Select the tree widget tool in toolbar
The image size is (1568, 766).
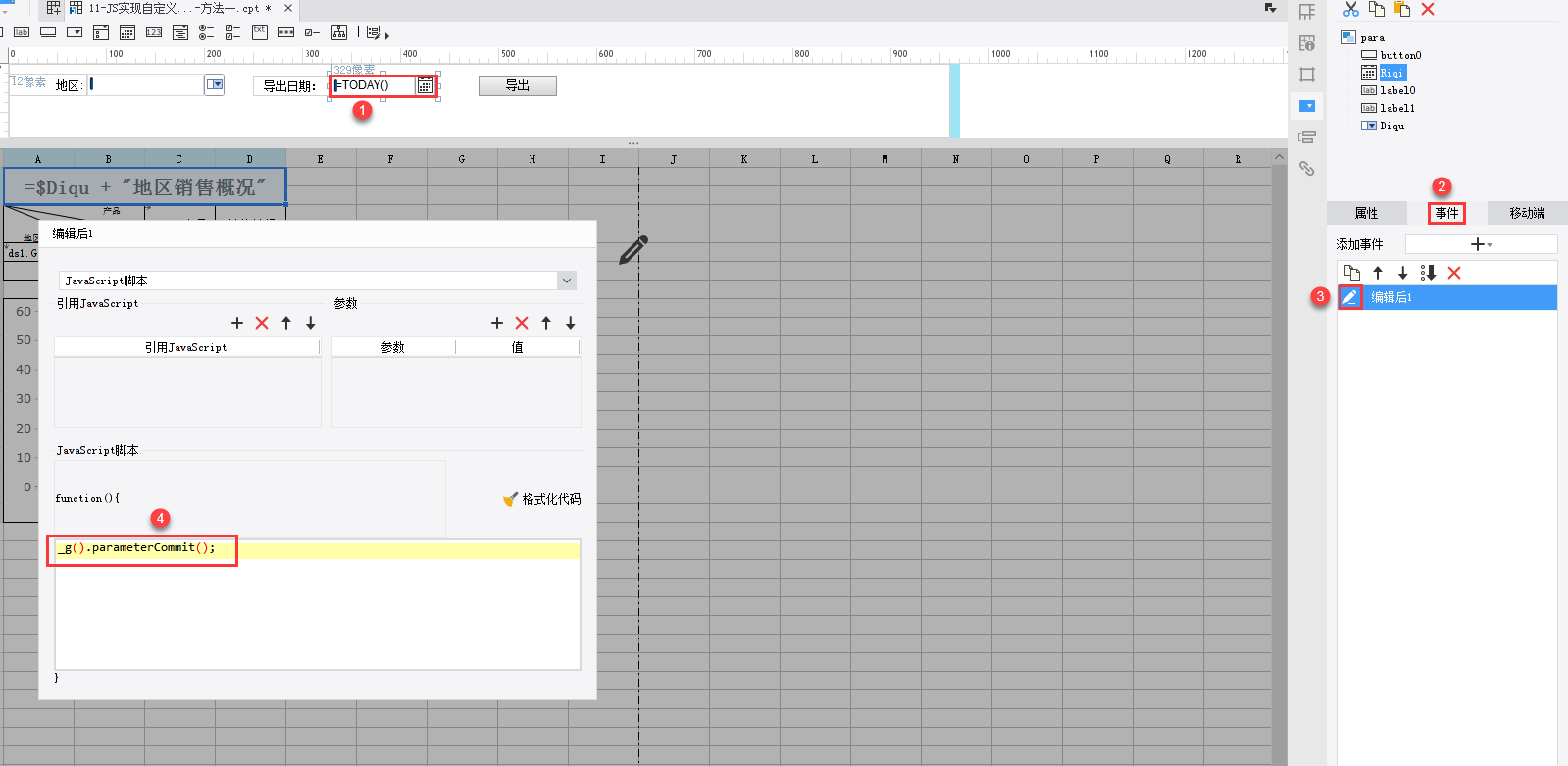339,32
